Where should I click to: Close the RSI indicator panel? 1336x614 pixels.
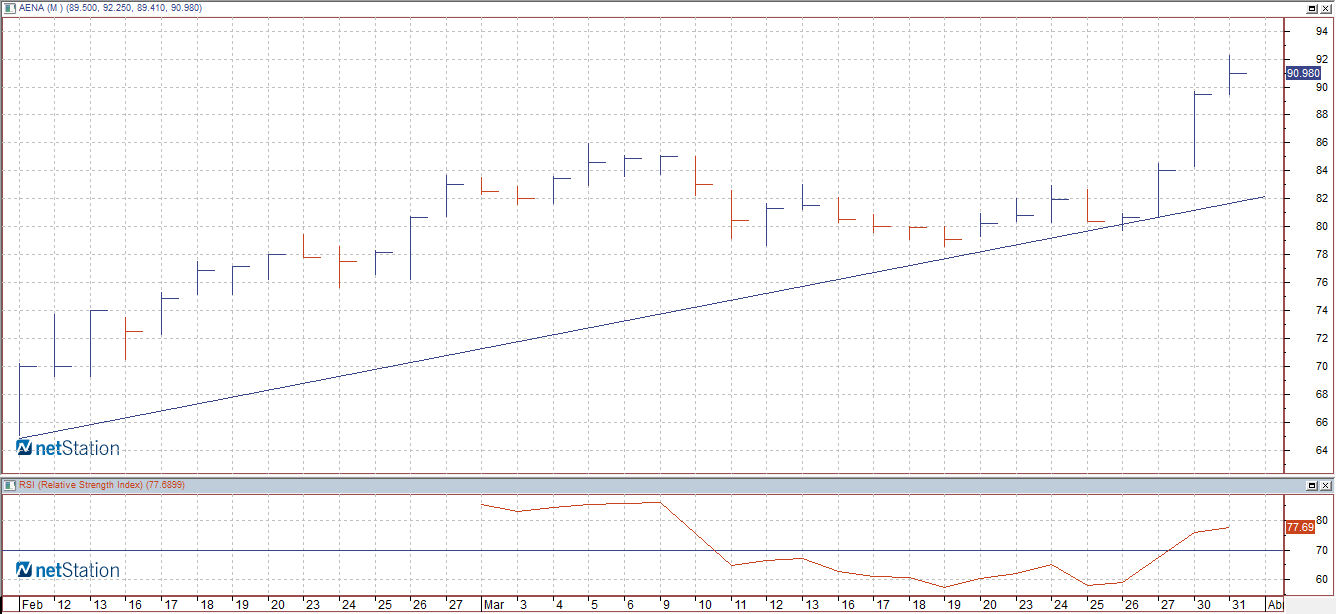click(x=1325, y=485)
